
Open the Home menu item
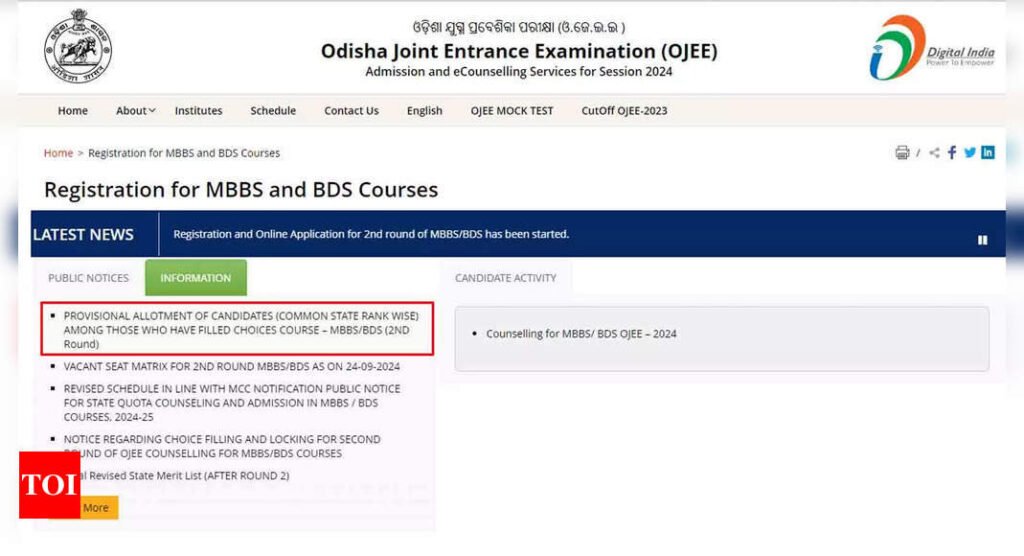coord(72,110)
